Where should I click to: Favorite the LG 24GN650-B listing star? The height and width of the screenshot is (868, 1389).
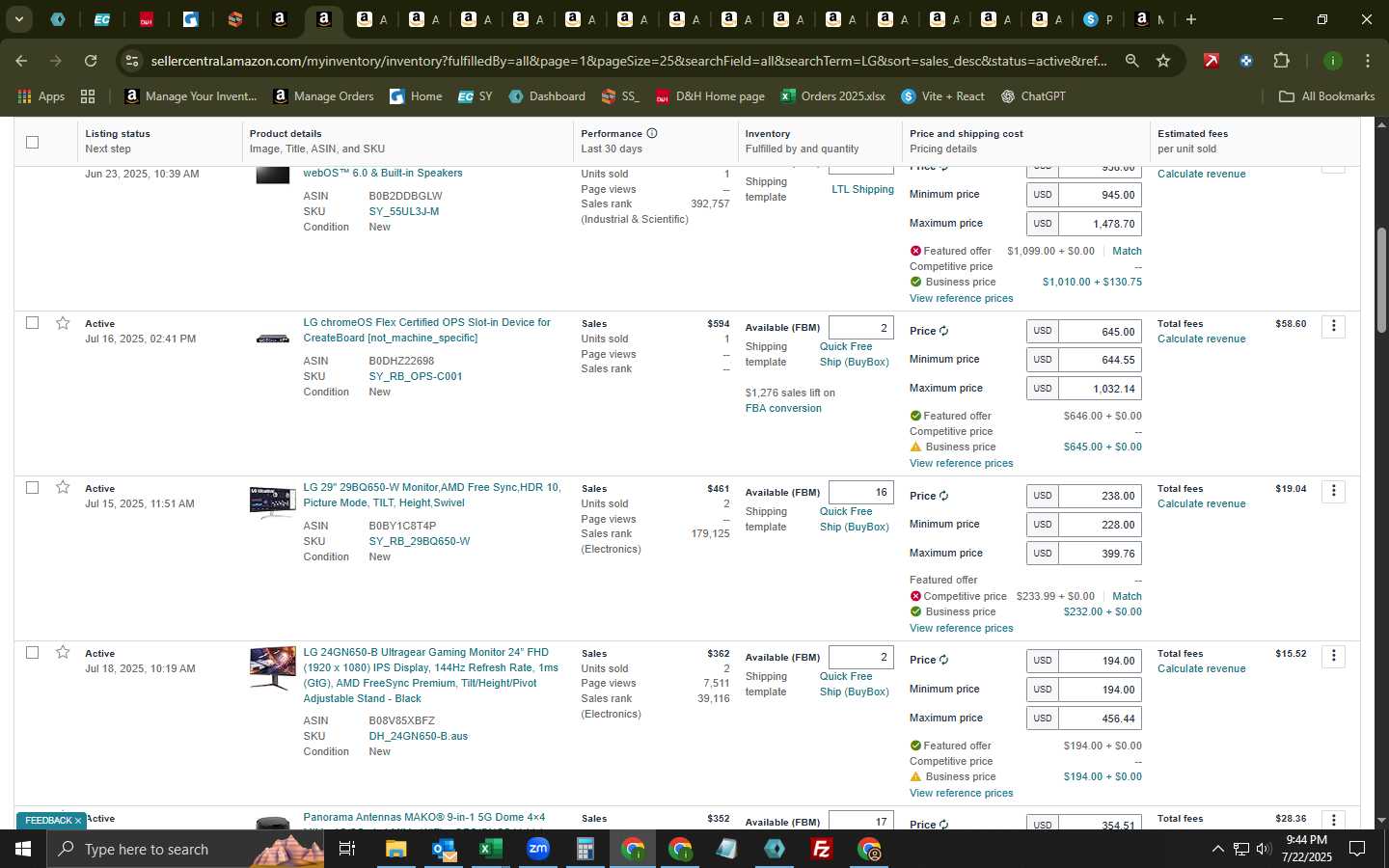(x=63, y=653)
